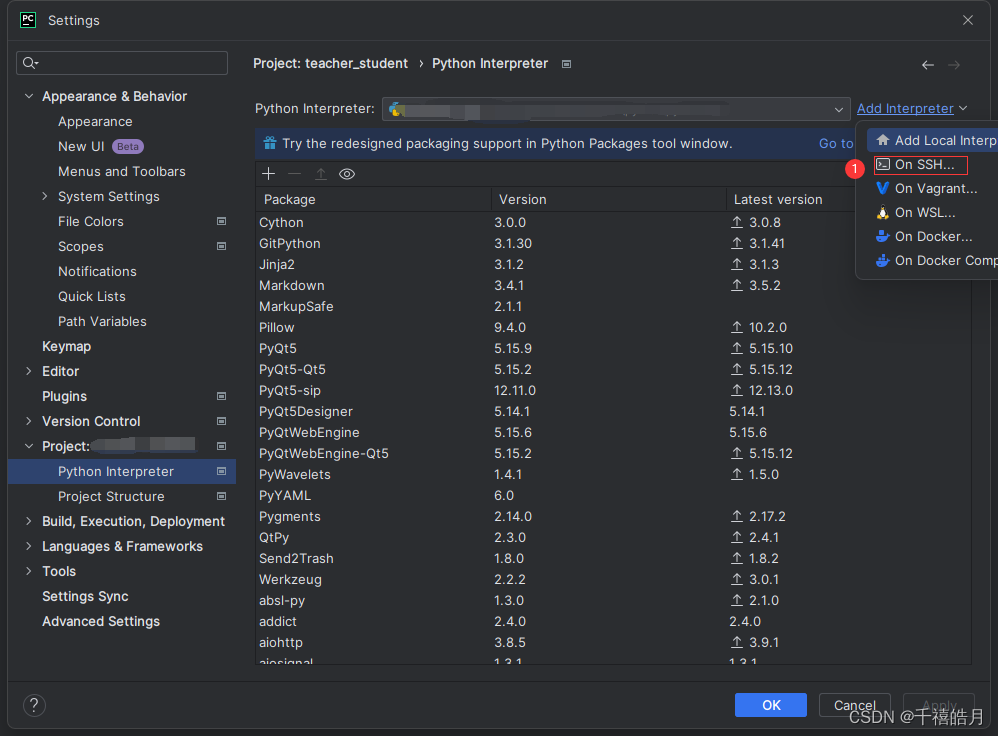Open the Advanced Settings page
This screenshot has width=998, height=736.
click(x=101, y=621)
